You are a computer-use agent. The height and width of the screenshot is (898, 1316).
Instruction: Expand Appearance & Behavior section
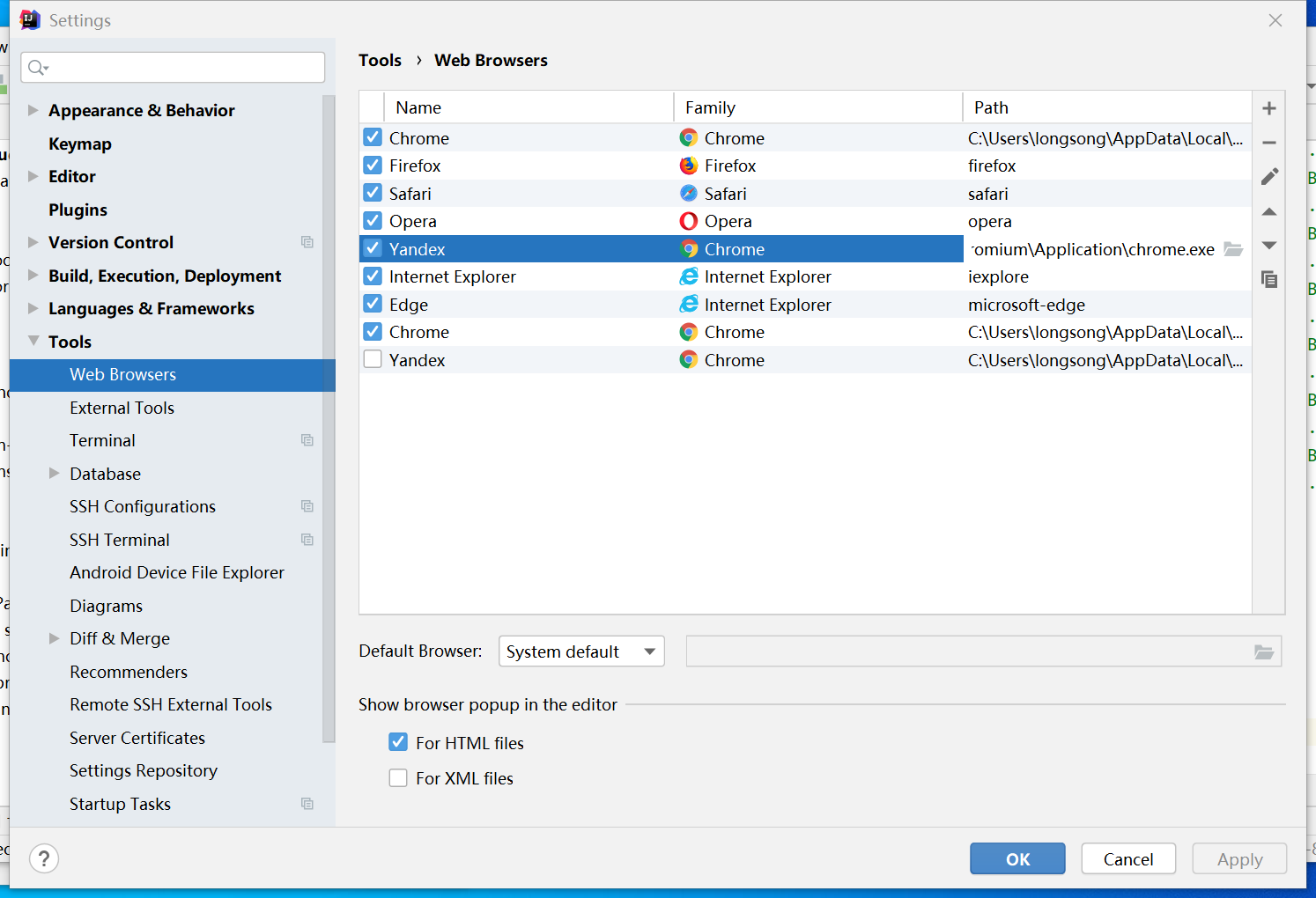tap(33, 110)
